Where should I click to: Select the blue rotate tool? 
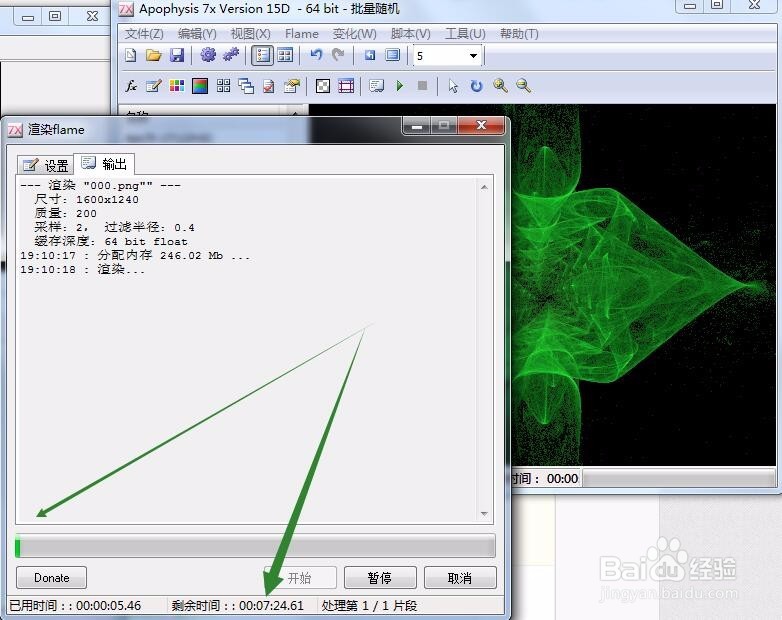point(477,86)
